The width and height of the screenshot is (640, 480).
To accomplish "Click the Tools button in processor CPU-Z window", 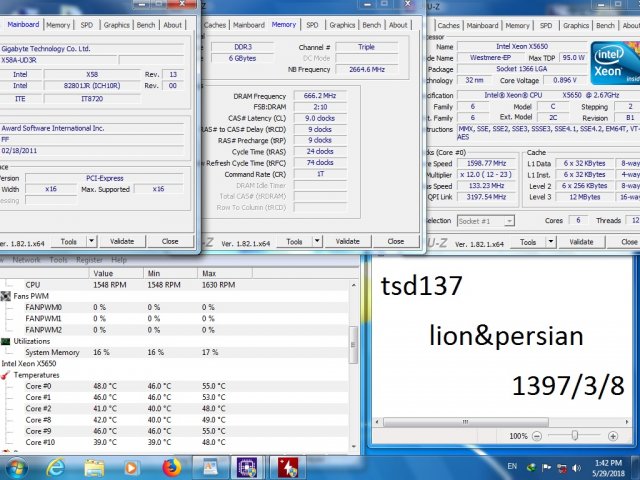I will click(528, 242).
